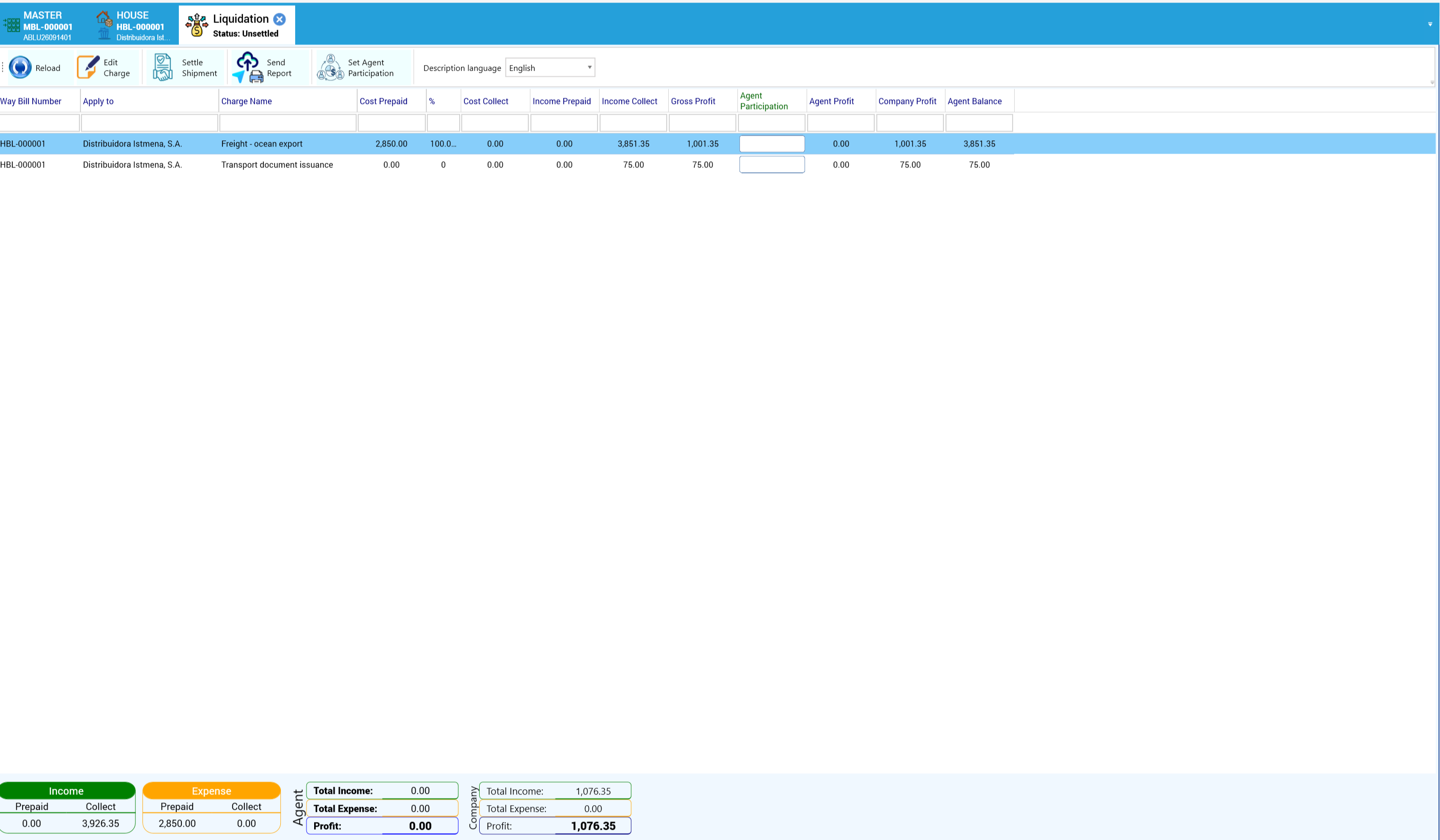Click the Liquidation money bag icon
The image size is (1440, 840).
coord(197,25)
